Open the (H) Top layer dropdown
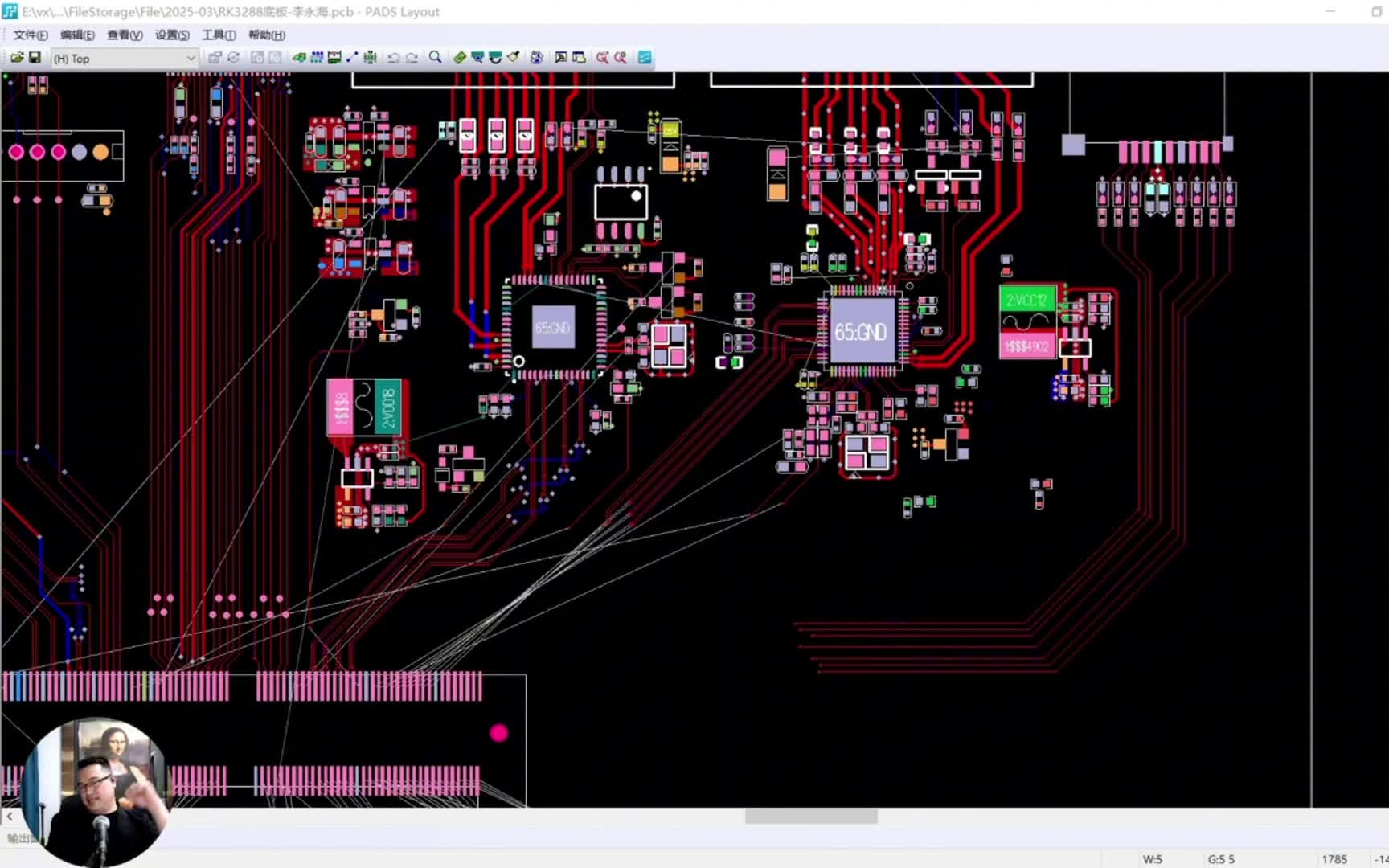Viewport: 1389px width, 868px height. point(190,58)
